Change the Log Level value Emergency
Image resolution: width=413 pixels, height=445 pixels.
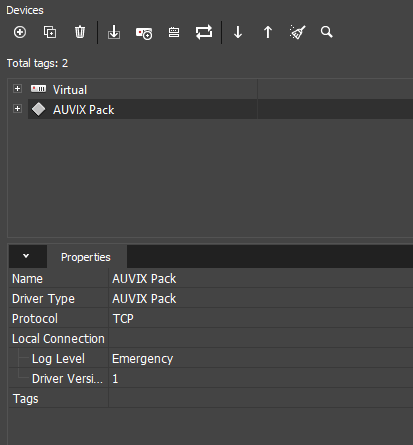tap(261, 359)
